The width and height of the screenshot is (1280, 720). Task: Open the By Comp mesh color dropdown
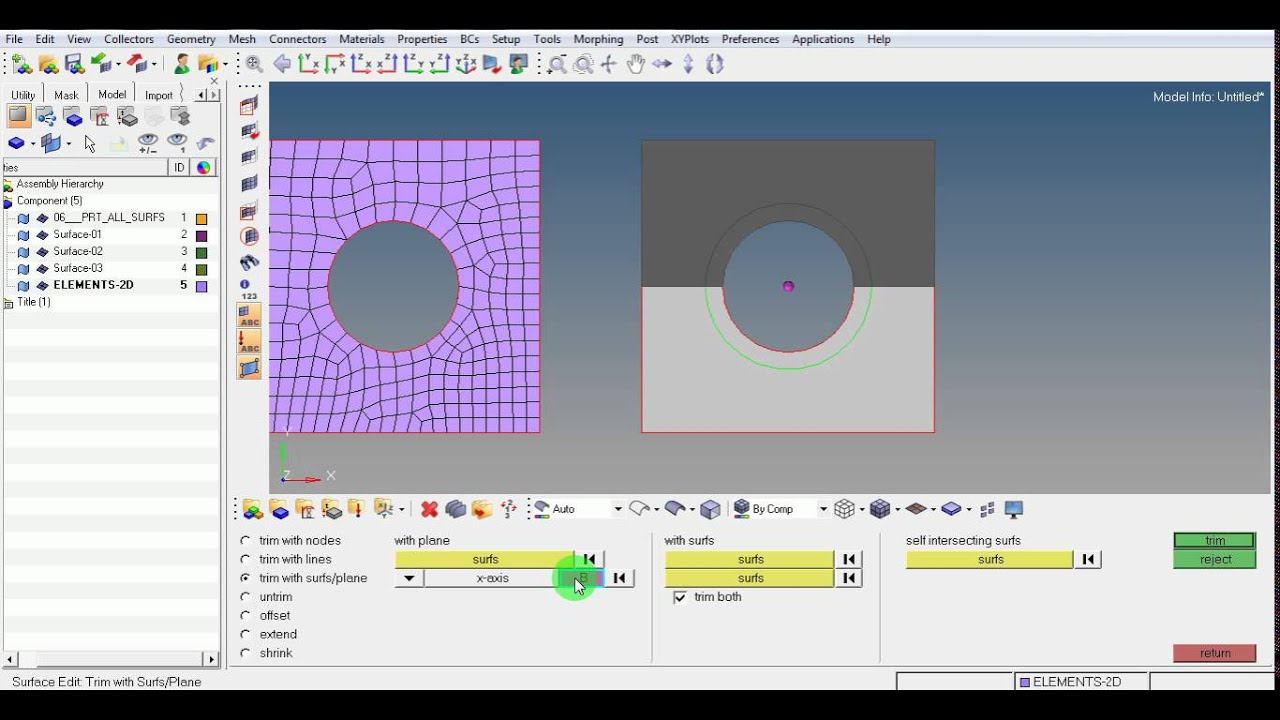823,509
